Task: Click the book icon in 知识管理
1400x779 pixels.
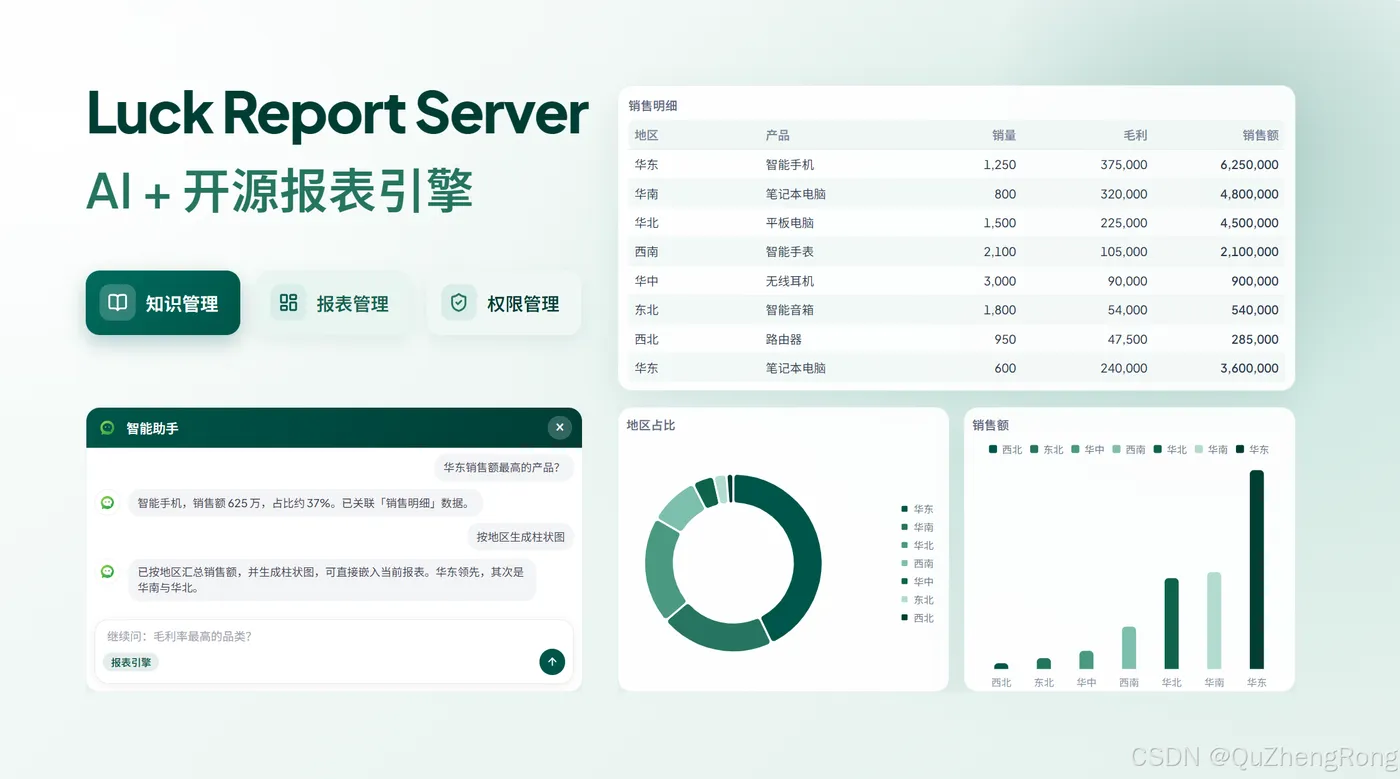Action: pyautogui.click(x=117, y=302)
